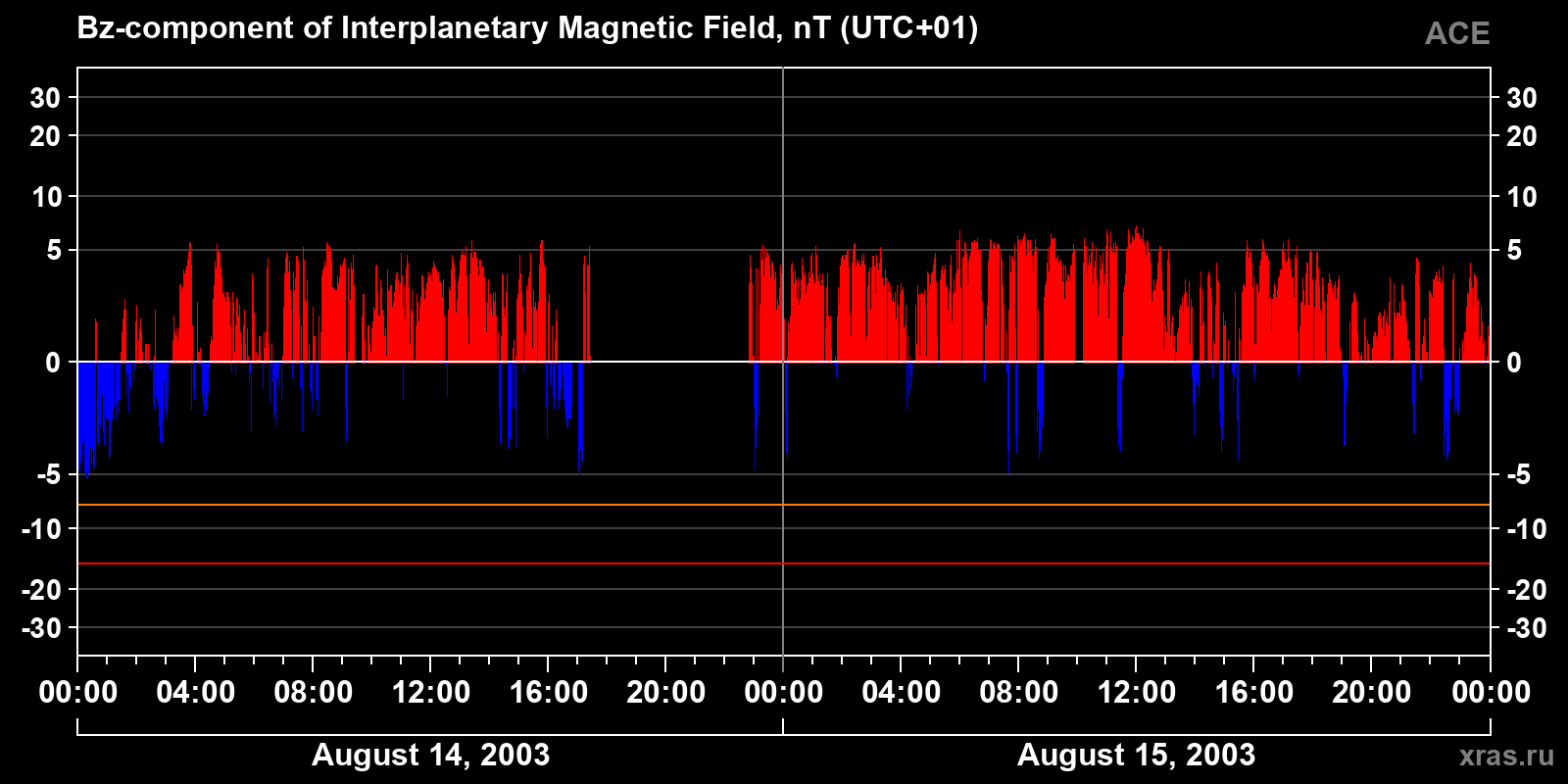
Task: Click the 04:00 tick label under August 14
Action: point(195,692)
